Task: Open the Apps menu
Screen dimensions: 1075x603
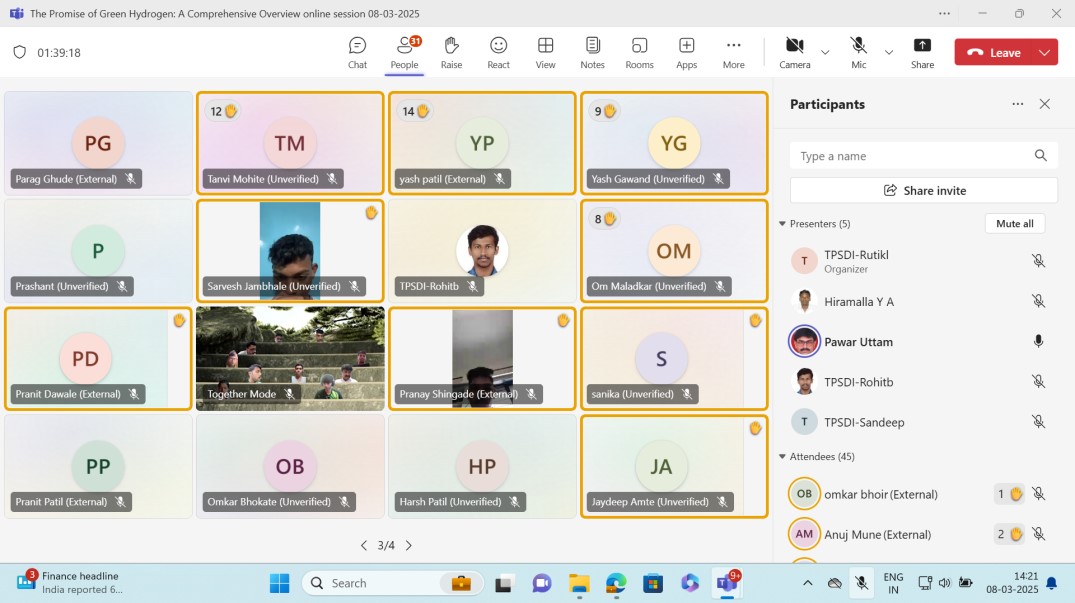Action: [x=686, y=52]
